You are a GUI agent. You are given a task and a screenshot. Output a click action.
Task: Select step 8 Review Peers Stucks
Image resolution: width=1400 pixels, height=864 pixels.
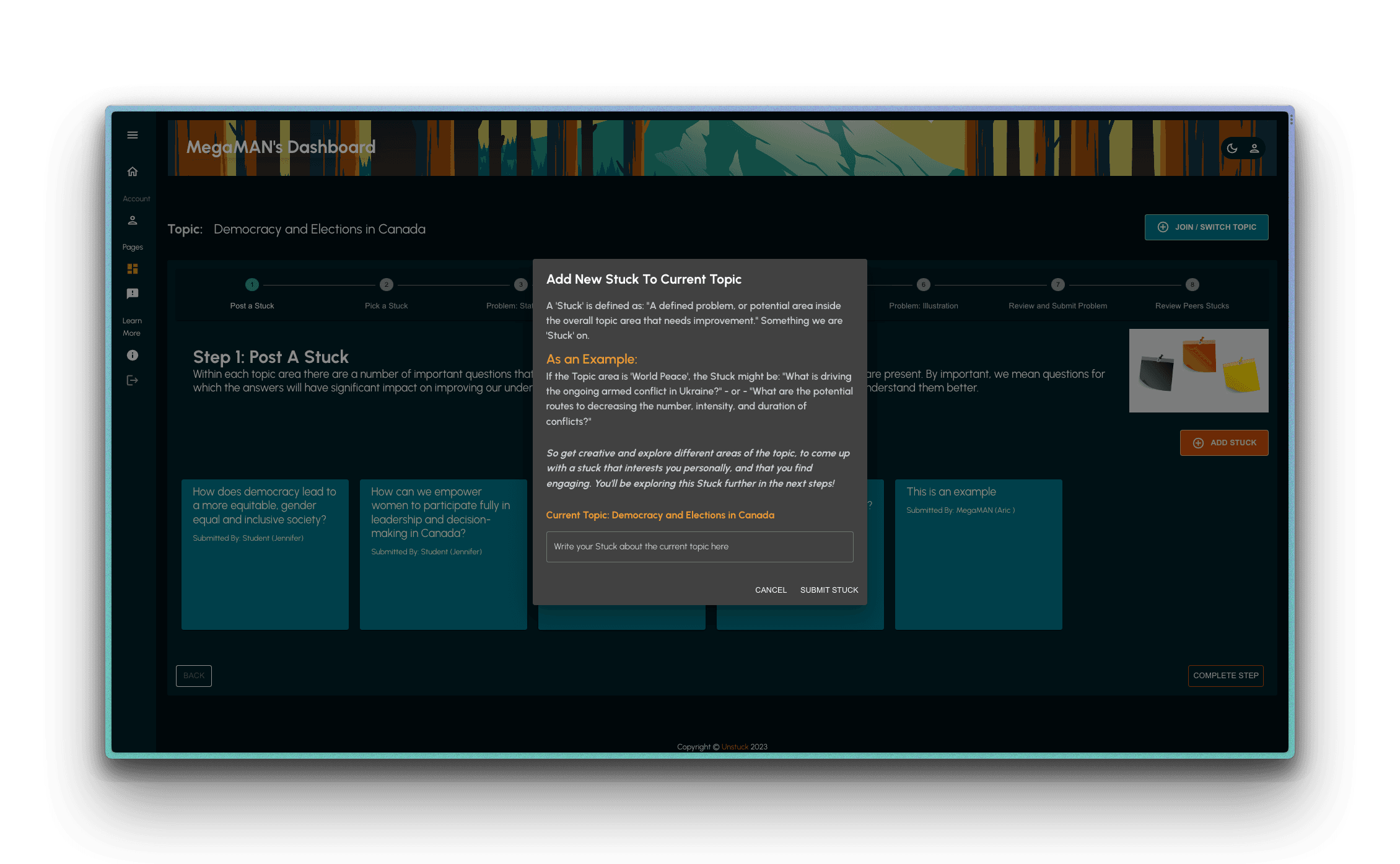point(1192,285)
